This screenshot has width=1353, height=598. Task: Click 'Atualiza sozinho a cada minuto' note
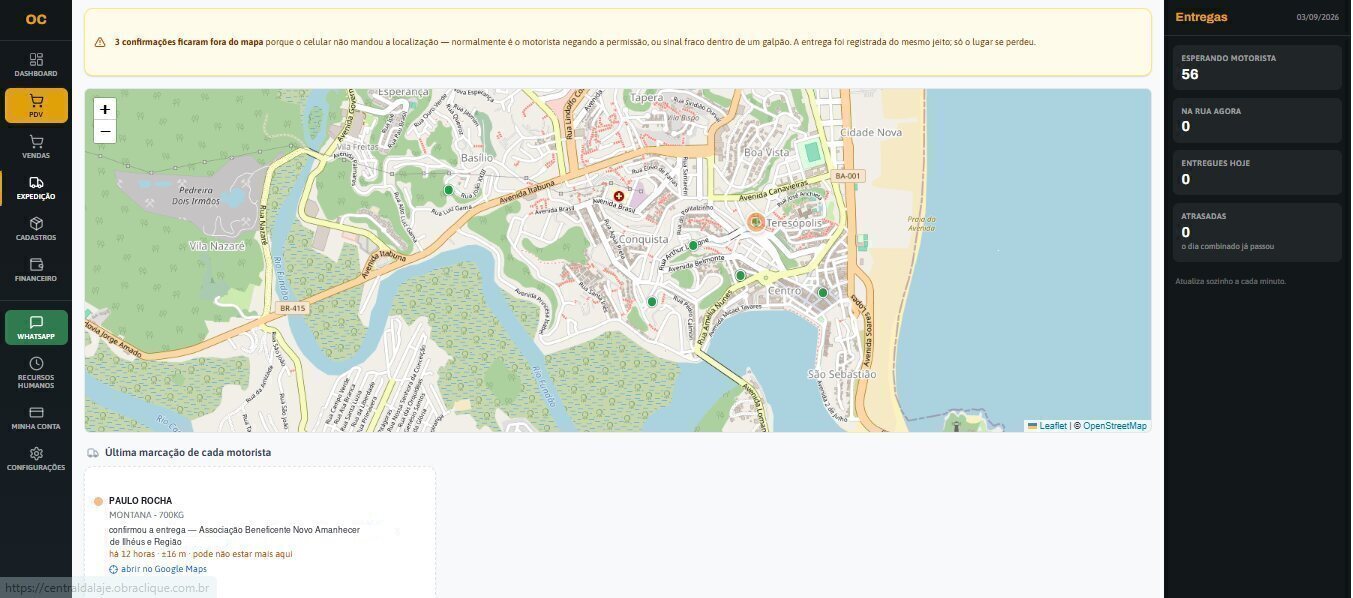(x=1230, y=281)
